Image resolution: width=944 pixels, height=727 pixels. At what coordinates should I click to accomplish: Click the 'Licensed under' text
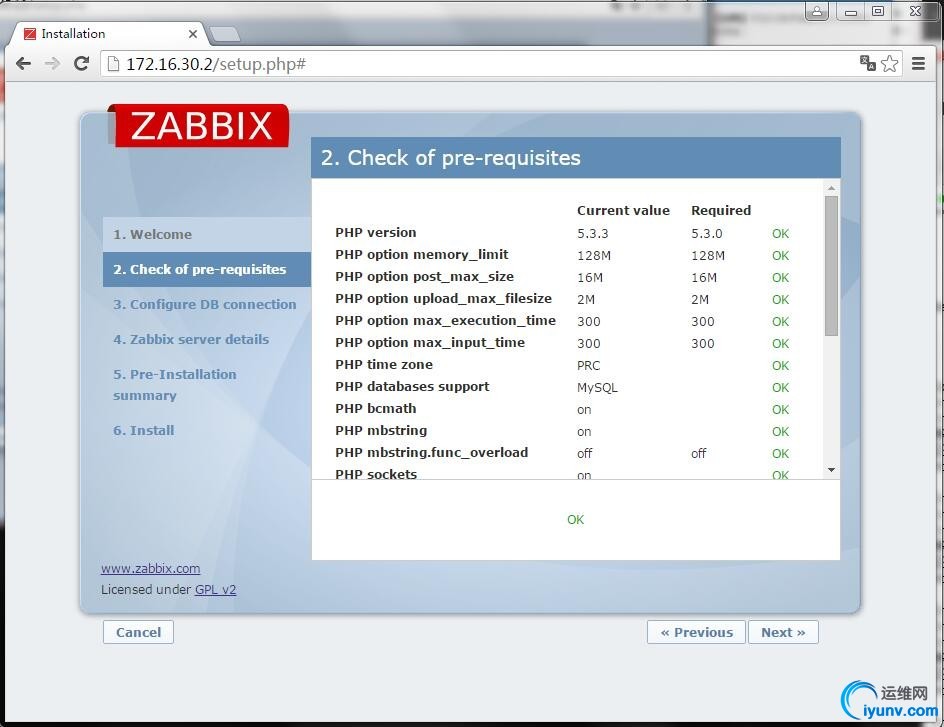point(146,590)
